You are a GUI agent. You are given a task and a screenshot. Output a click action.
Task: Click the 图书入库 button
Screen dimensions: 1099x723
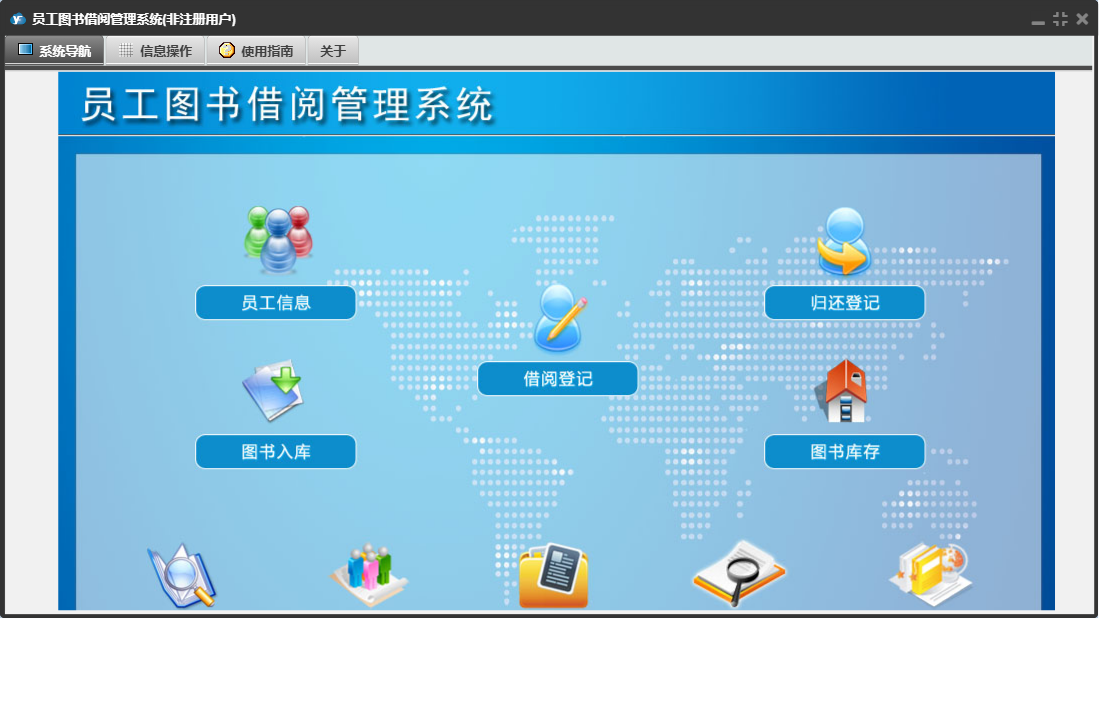coord(275,452)
